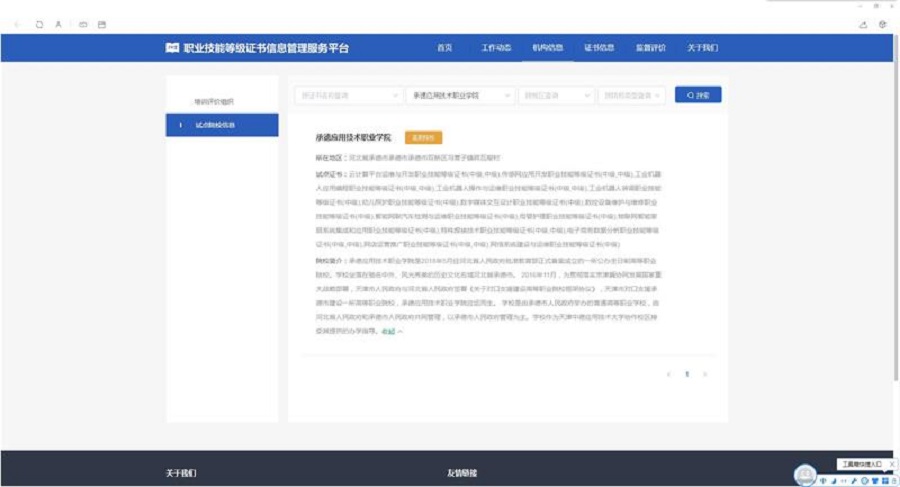
Task: Click the moon icon in floating toolbar
Action: [833, 480]
